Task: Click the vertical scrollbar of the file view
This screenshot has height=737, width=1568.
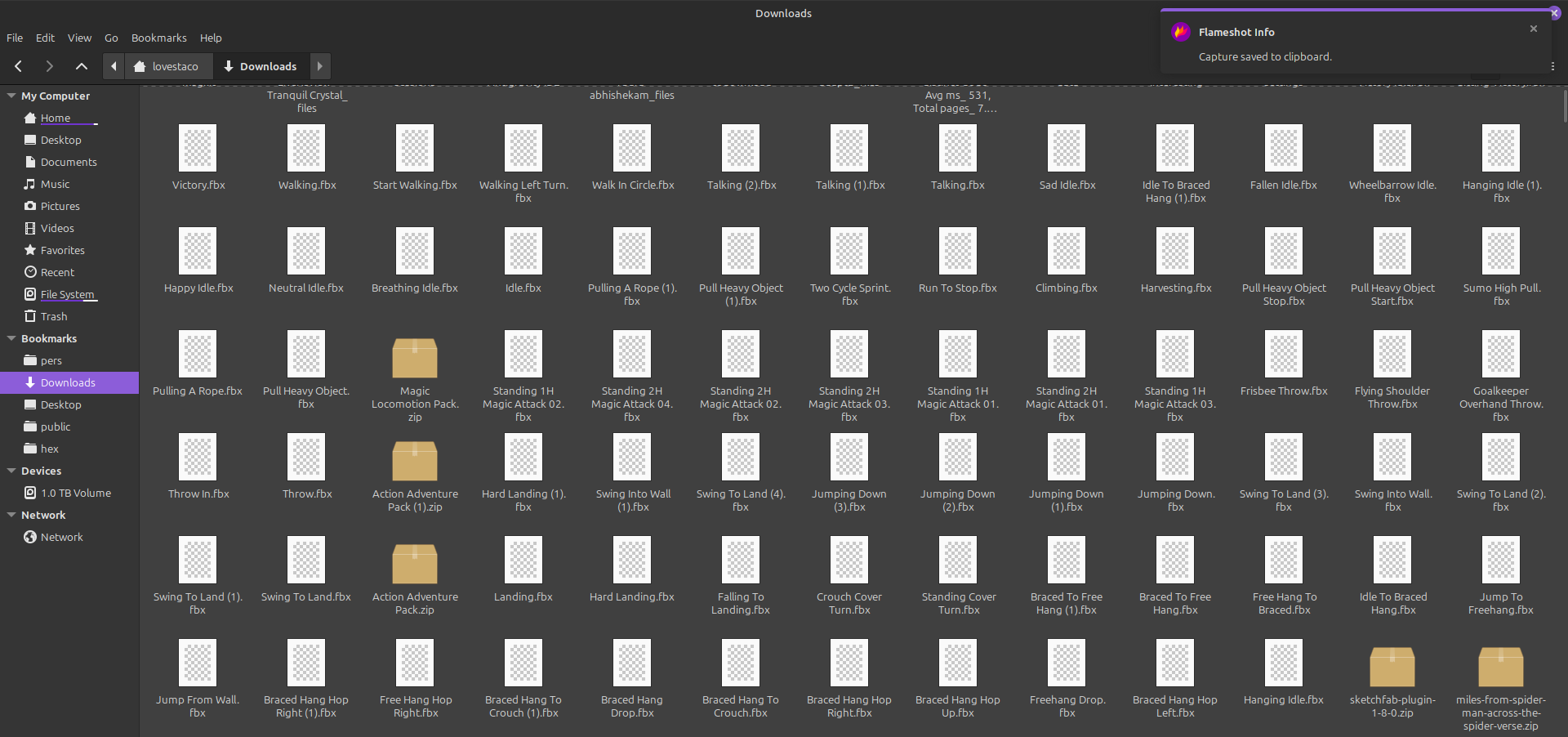Action: [x=1564, y=106]
